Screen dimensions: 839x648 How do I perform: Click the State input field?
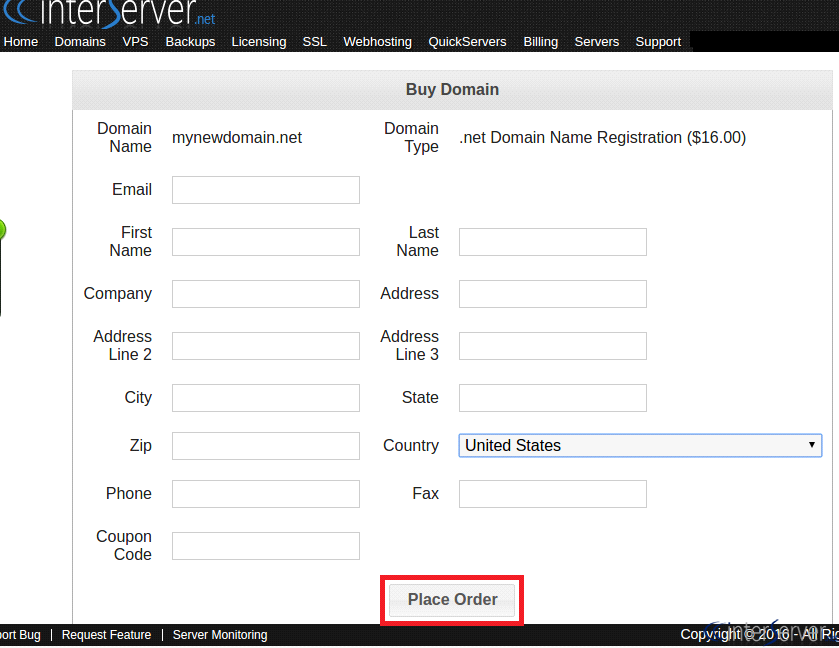553,398
